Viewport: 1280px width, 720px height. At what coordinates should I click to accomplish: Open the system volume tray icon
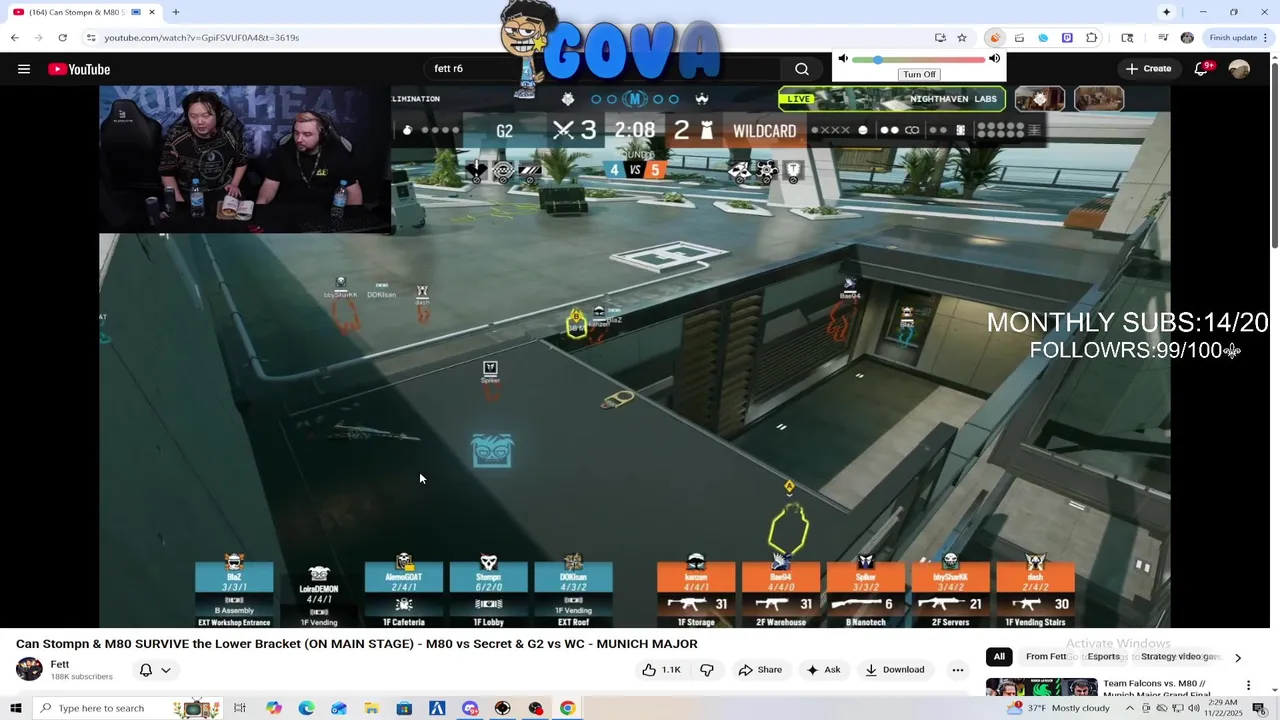coord(1194,708)
